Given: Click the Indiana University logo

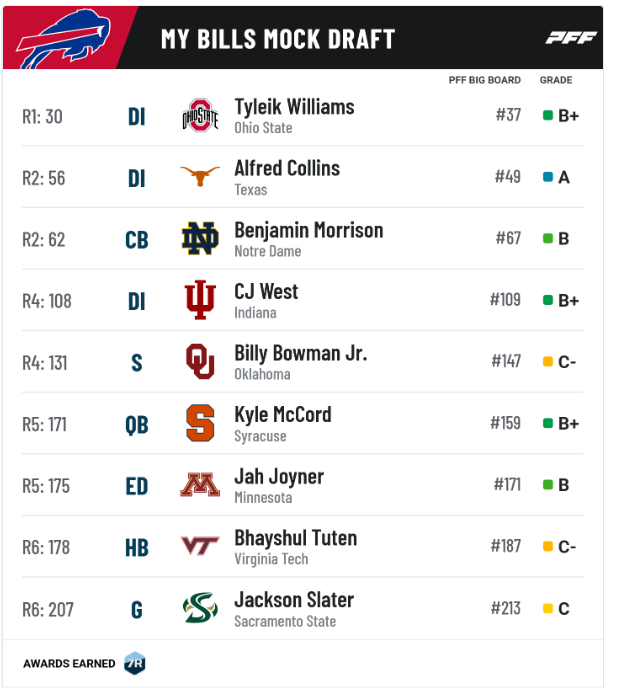Looking at the screenshot, I should coord(200,300).
